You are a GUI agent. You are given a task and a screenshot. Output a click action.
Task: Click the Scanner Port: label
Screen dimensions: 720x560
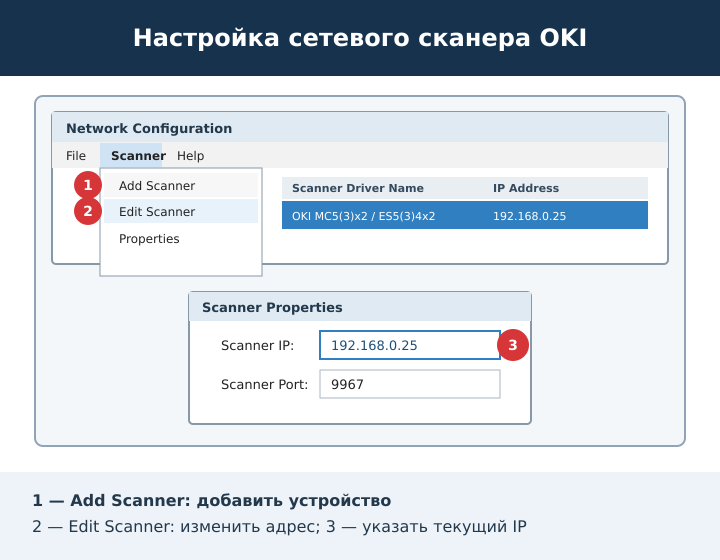(264, 384)
